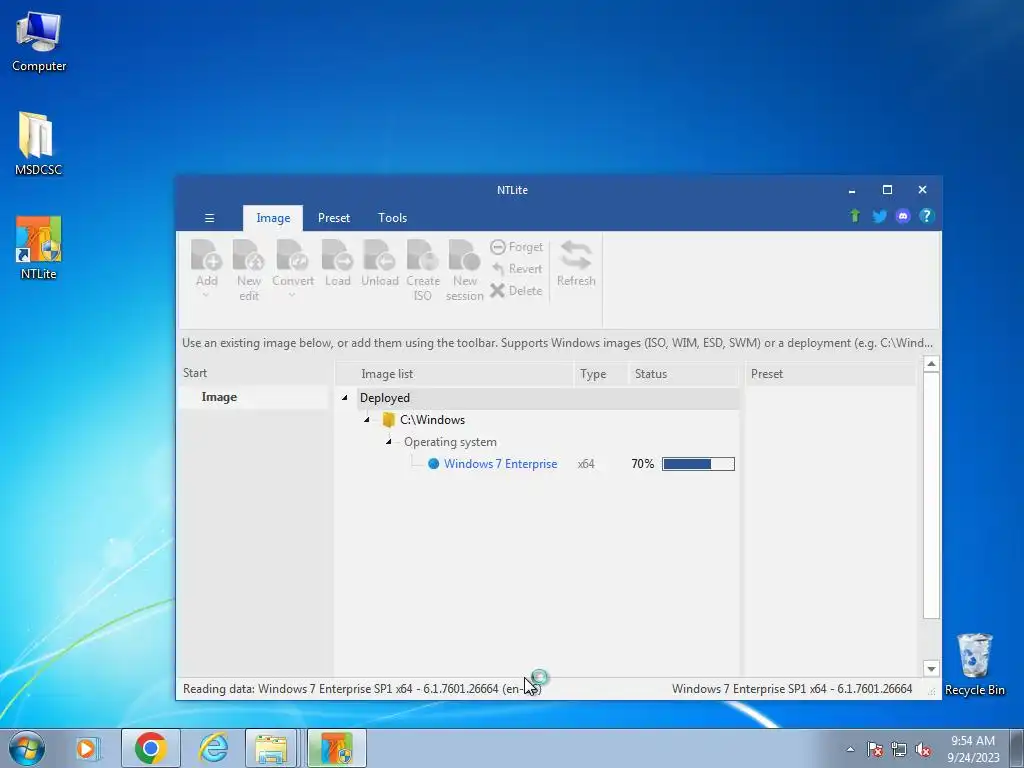Click the taskbar clock showing 9:54 AM
The image size is (1024, 768).
click(973, 748)
